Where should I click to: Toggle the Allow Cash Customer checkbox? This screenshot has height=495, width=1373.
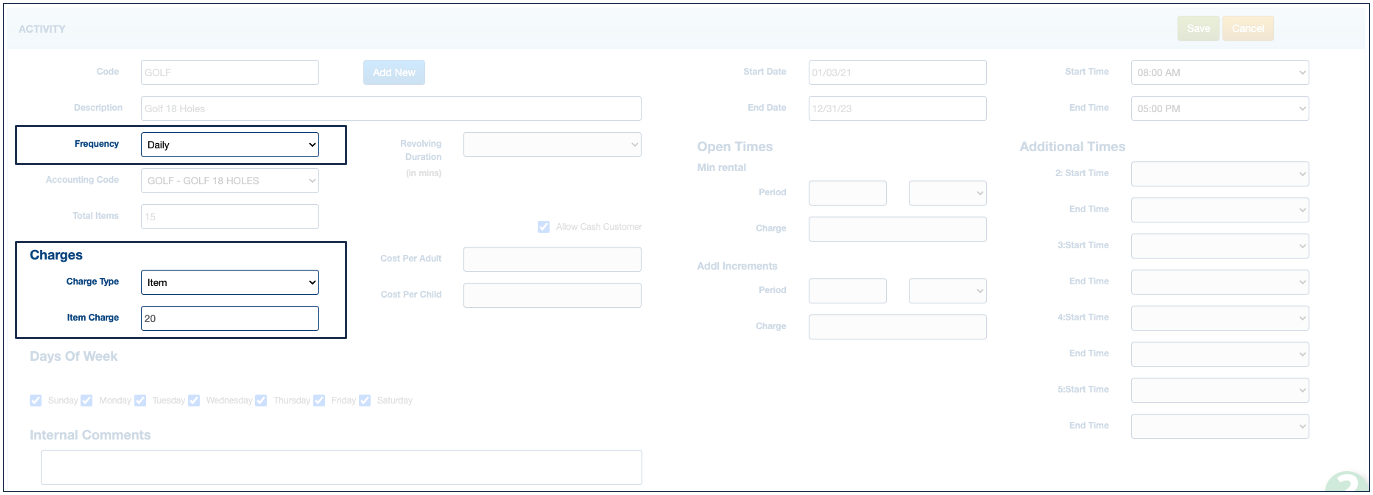(x=544, y=227)
